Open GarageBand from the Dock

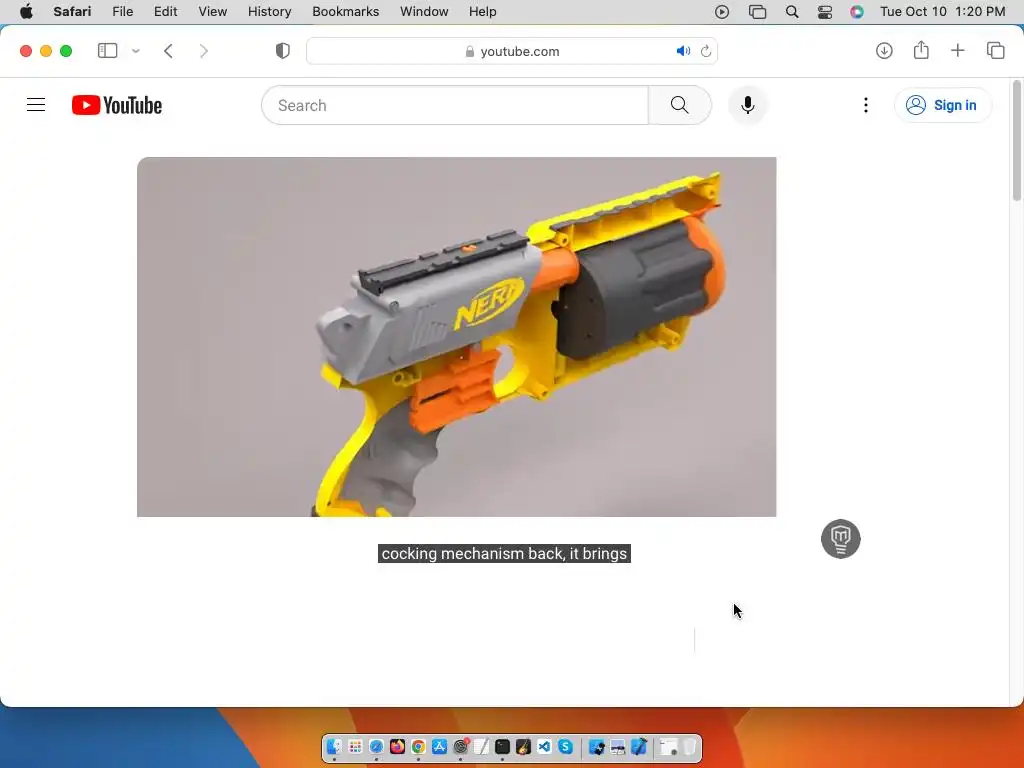tap(523, 746)
